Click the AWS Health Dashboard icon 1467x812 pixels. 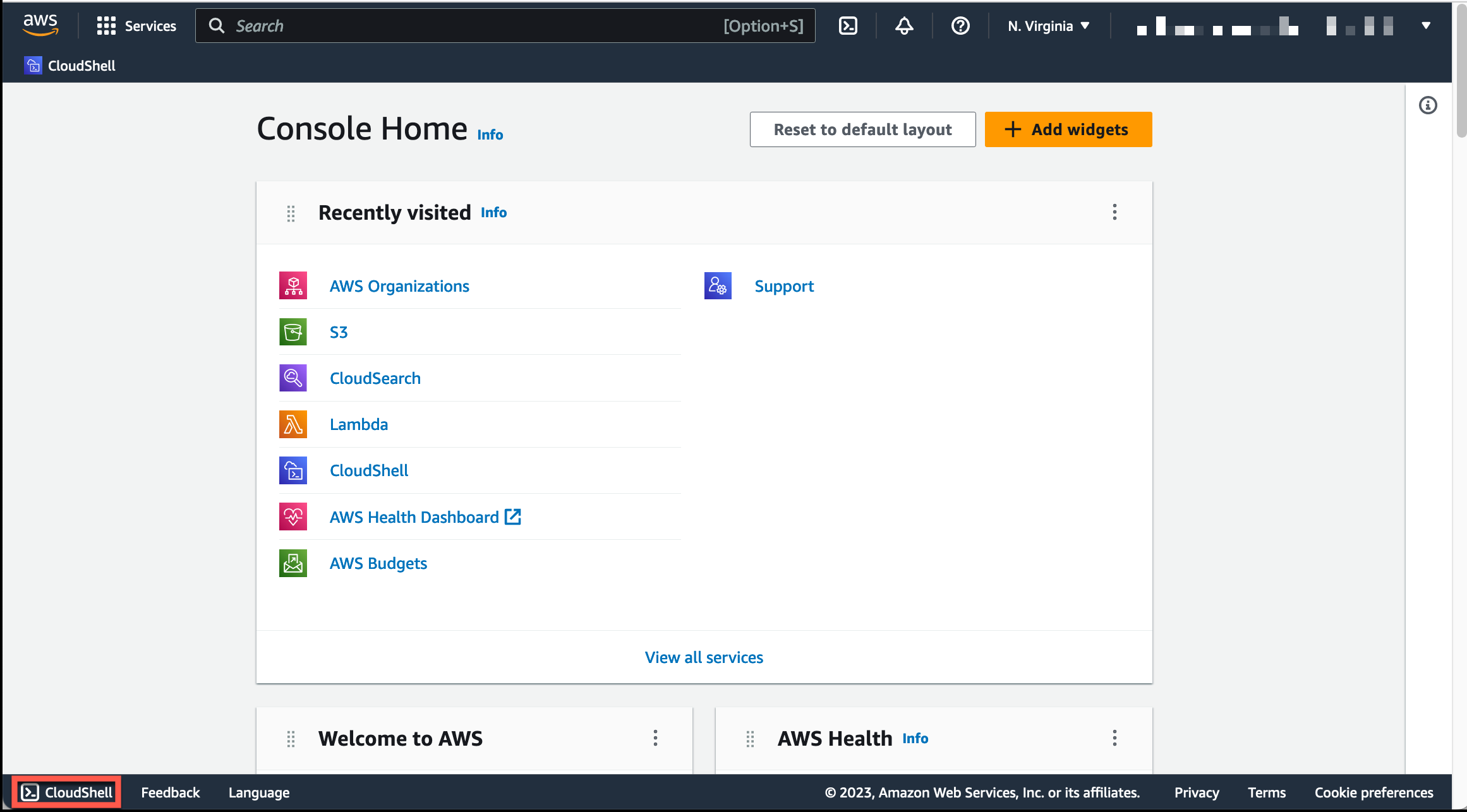coord(294,517)
